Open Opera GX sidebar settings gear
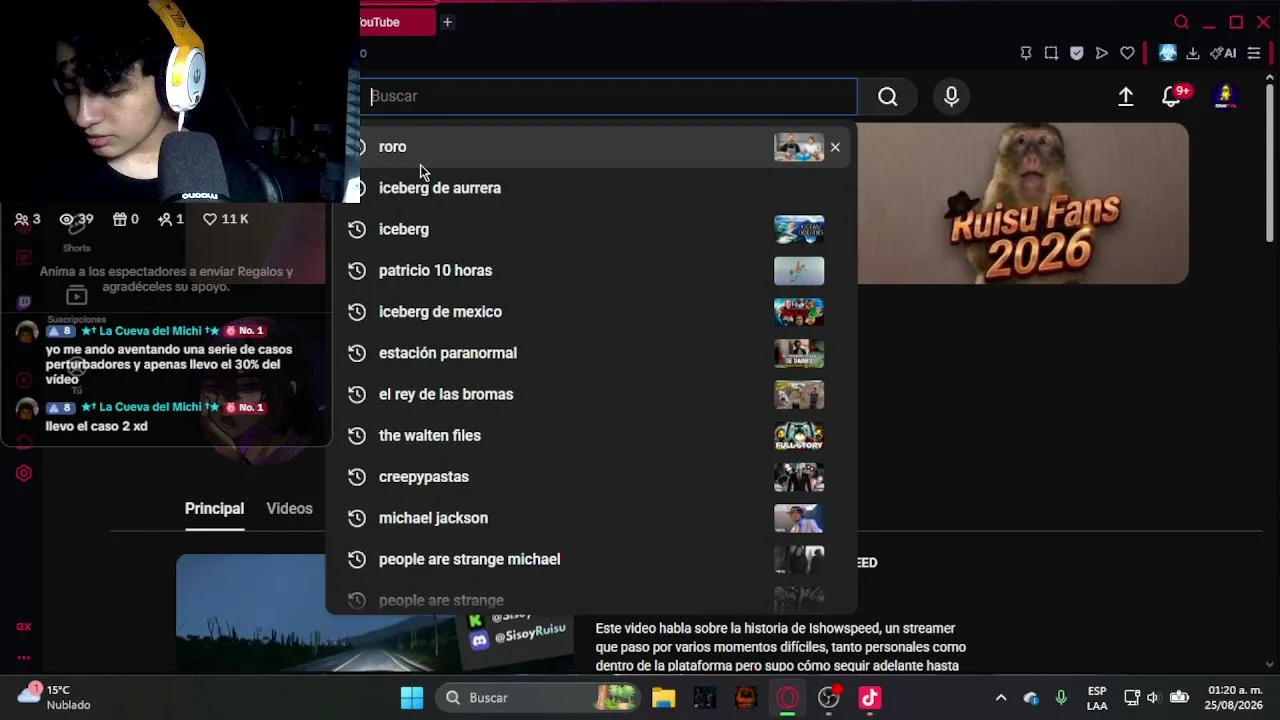This screenshot has height=720, width=1280. 24,473
